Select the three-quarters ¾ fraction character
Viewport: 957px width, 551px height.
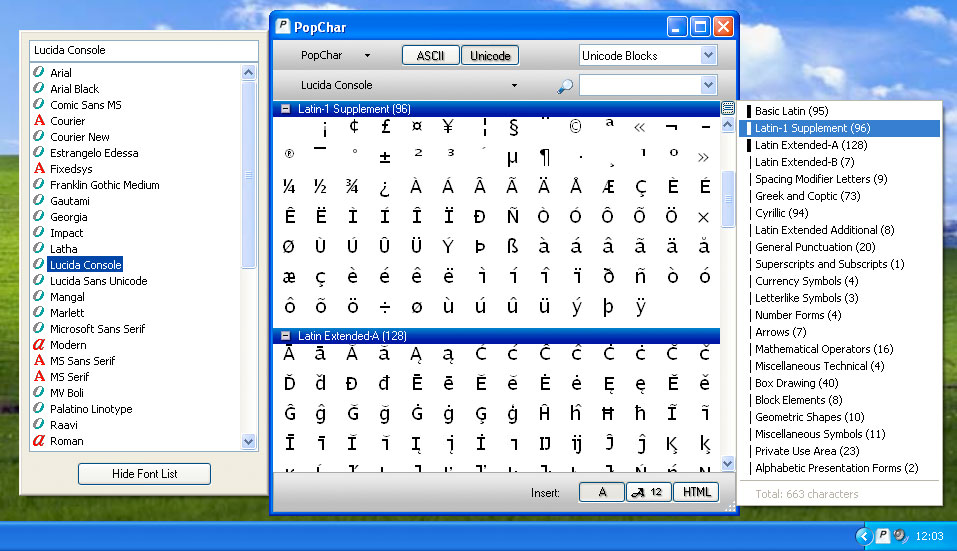coord(352,187)
